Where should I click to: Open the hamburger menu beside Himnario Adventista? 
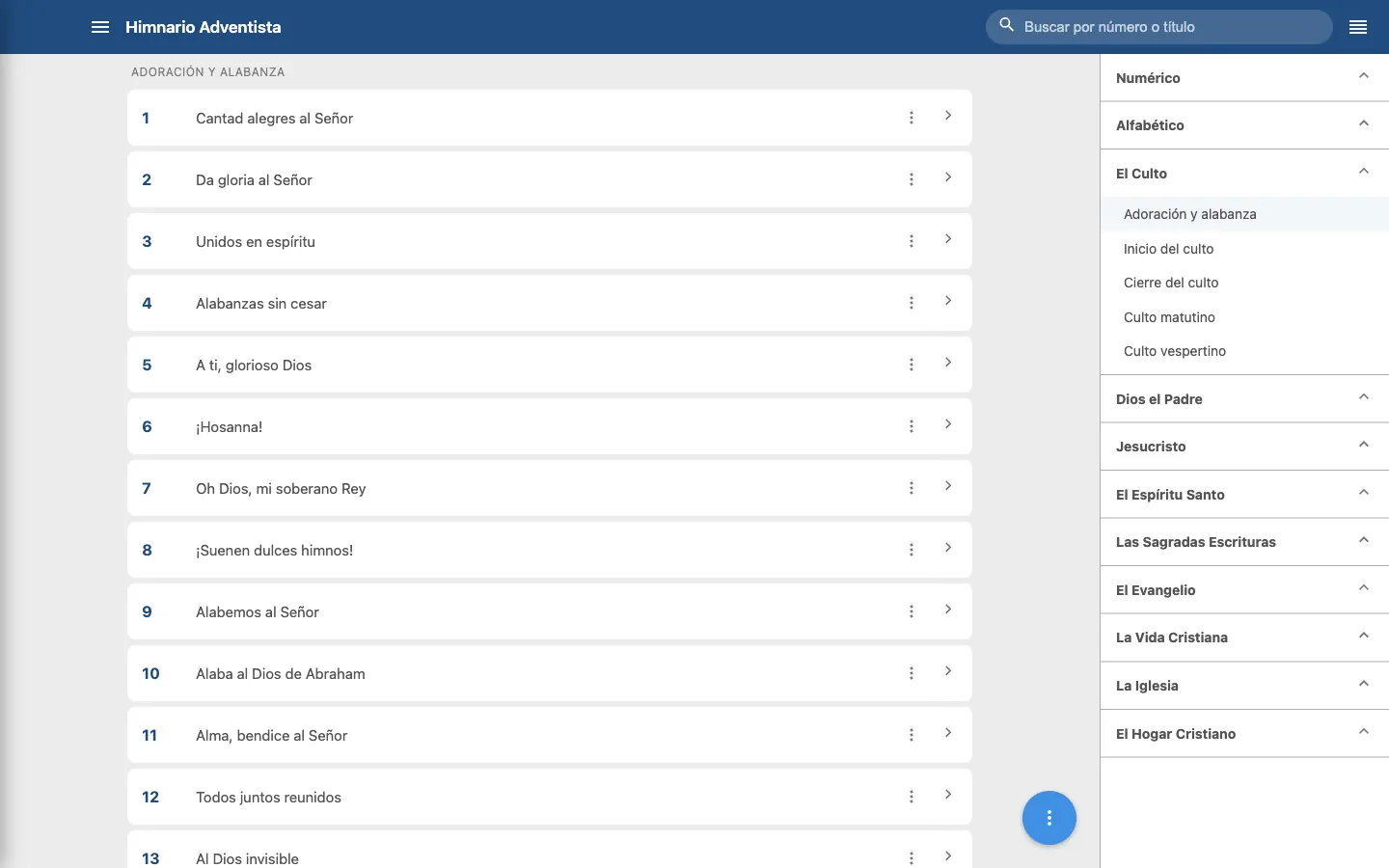(x=100, y=27)
